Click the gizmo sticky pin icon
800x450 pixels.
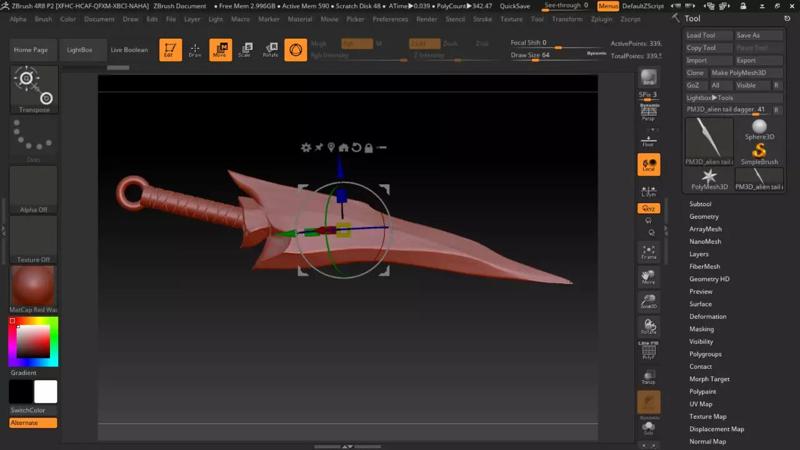(x=319, y=147)
